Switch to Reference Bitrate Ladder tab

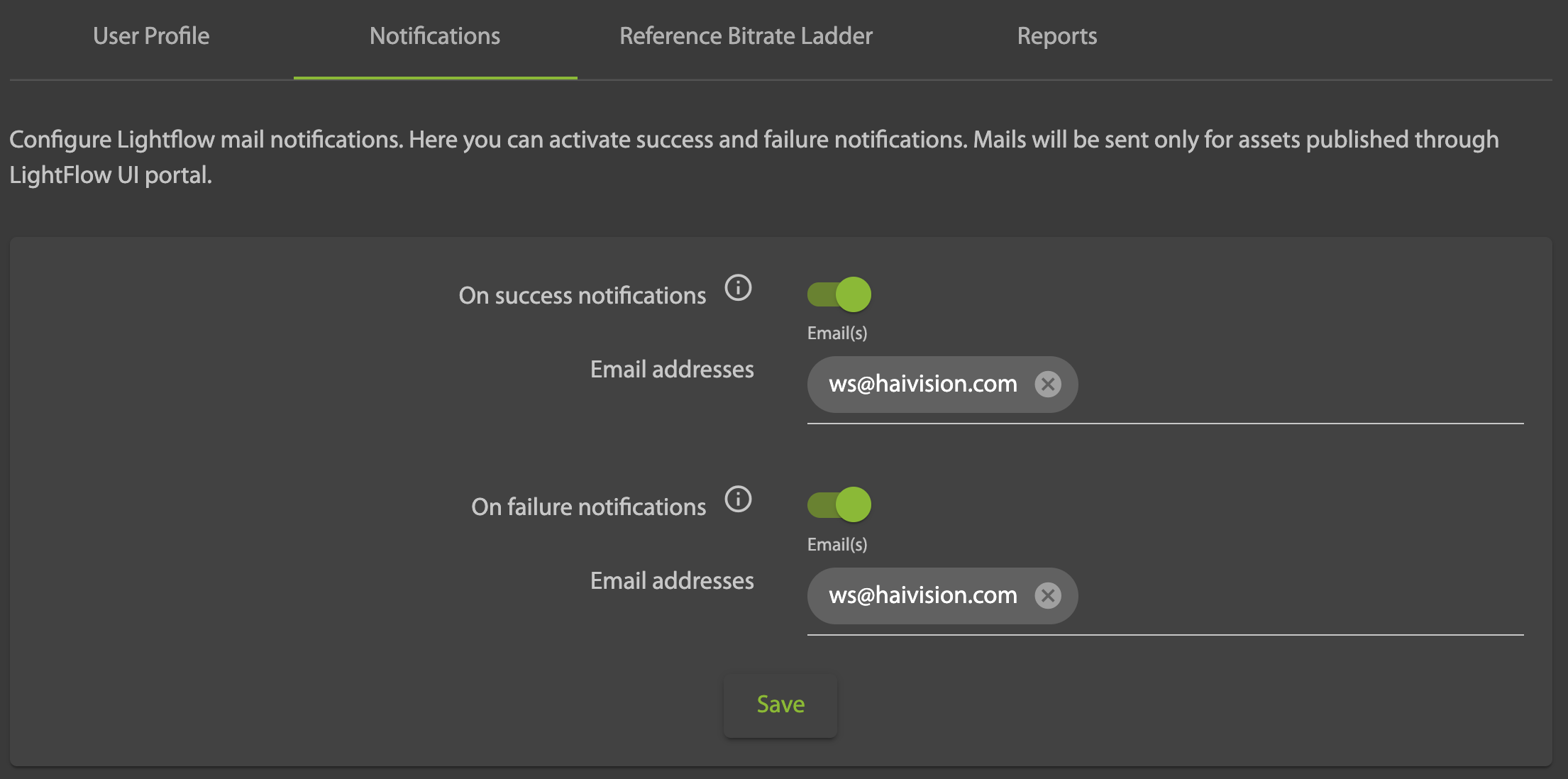[x=746, y=36]
